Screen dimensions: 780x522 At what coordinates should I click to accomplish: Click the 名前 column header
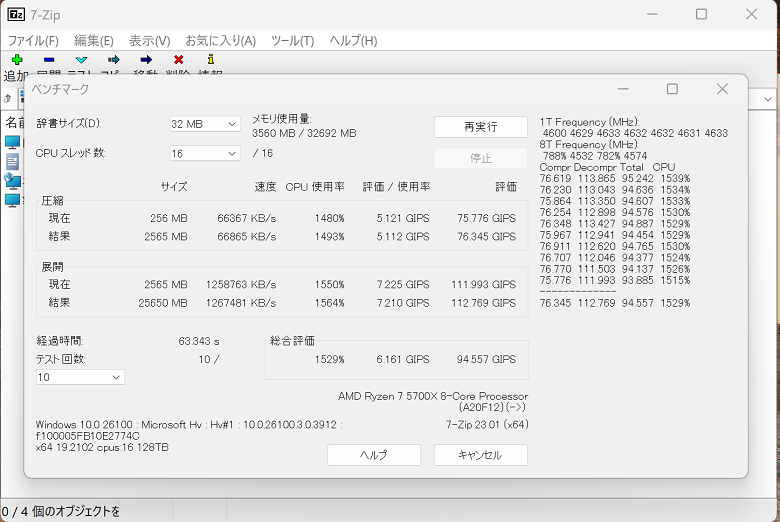14,122
